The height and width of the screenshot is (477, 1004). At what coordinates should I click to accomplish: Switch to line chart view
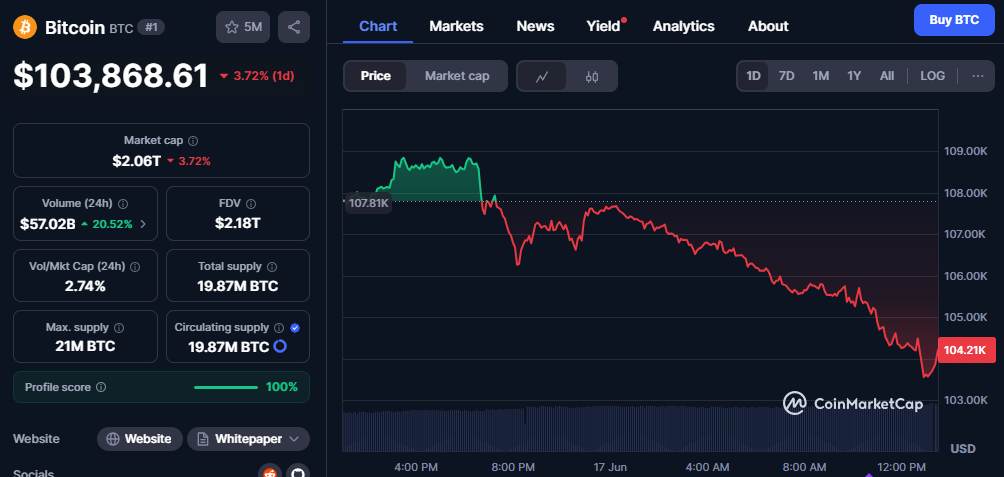click(x=542, y=76)
